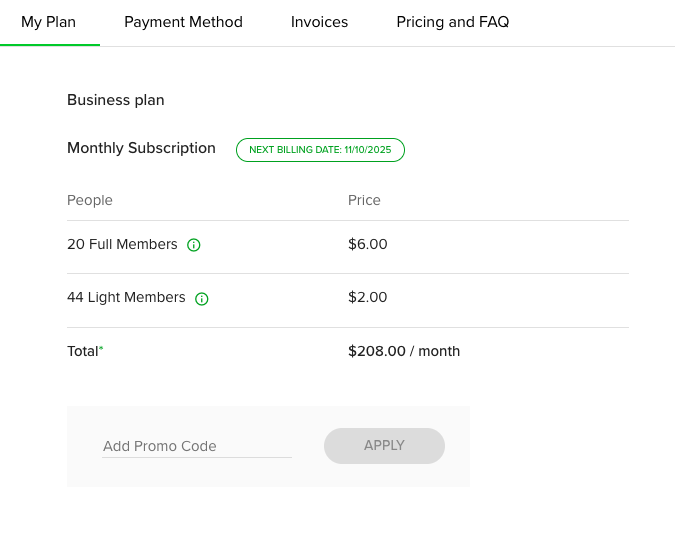675x559 pixels.
Task: Open the My Plan tab
Action: (48, 22)
